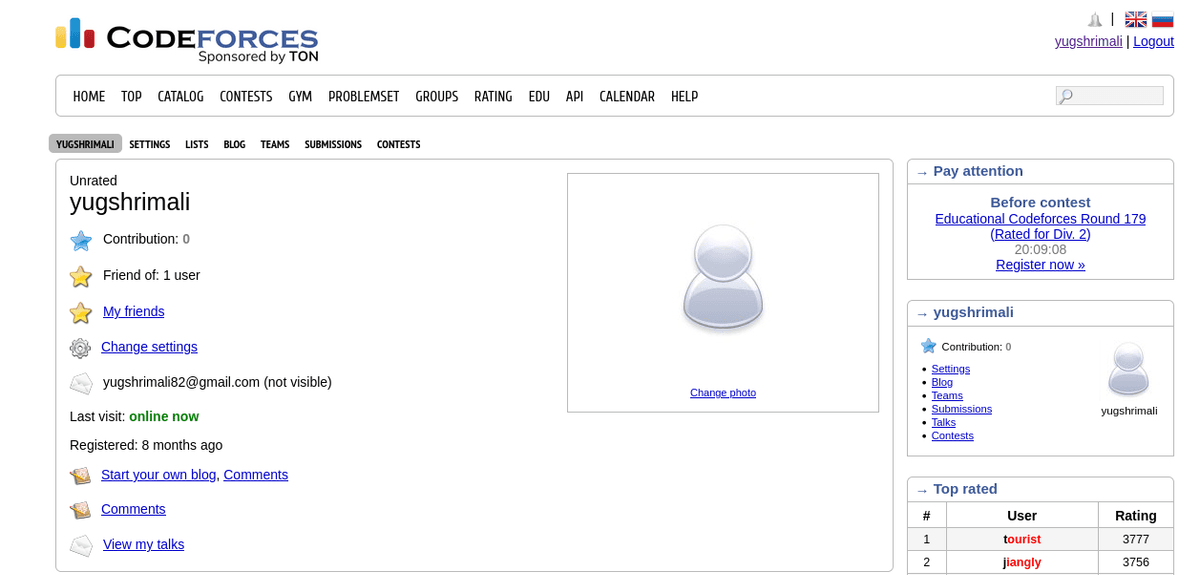Screen dimensions: 1200x575
Task: Click the 'Registered: 8 months ago' text
Action: click(146, 445)
